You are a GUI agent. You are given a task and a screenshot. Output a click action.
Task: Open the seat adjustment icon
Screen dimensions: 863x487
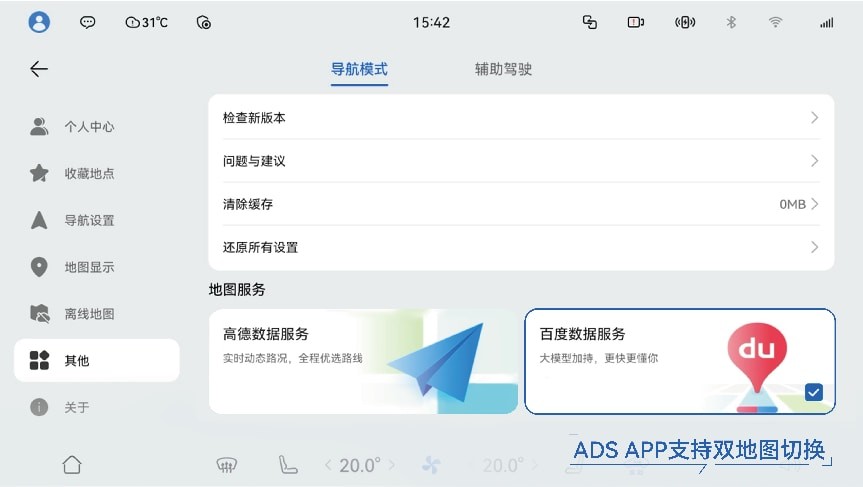point(287,465)
